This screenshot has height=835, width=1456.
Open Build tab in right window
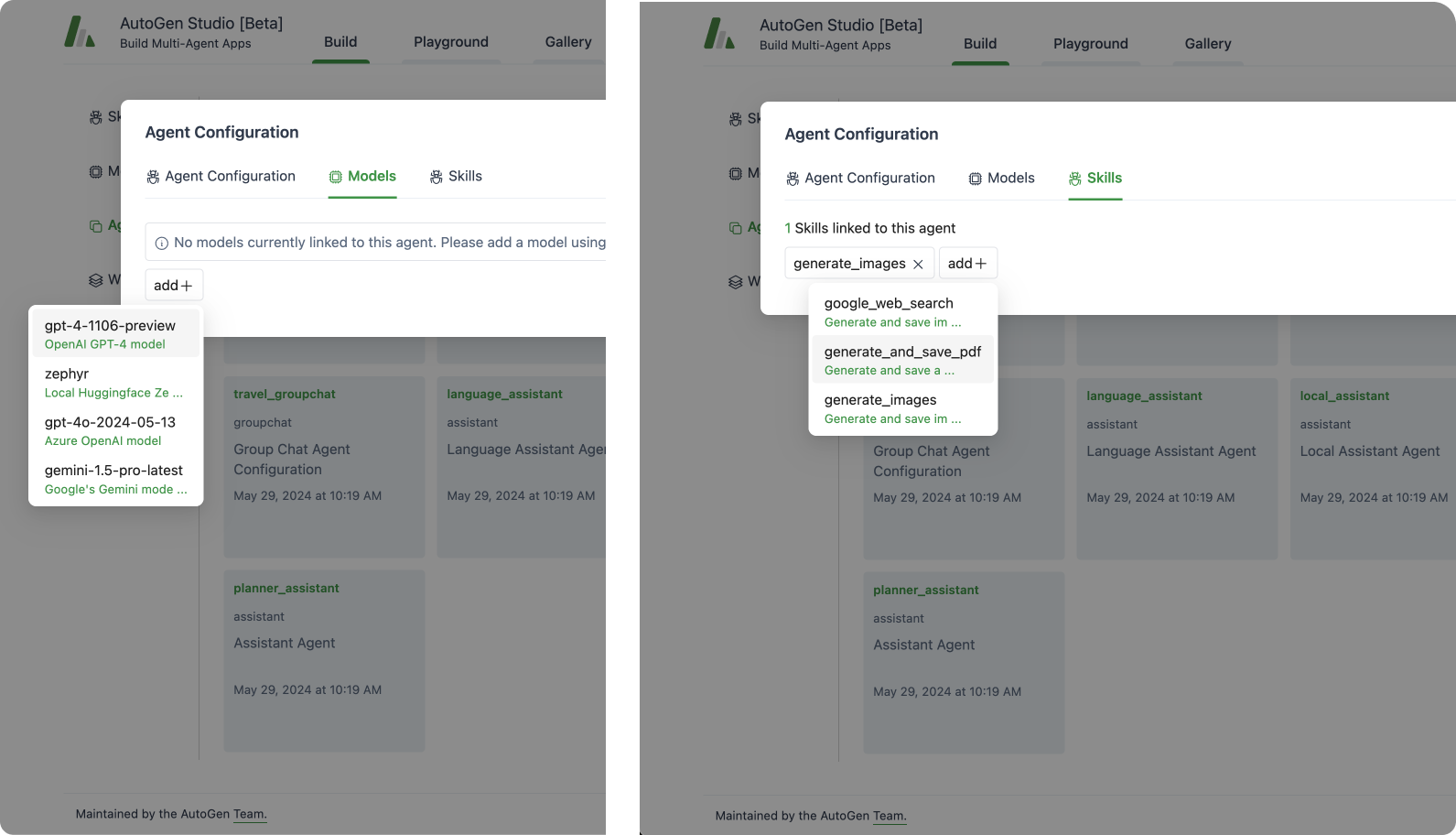[980, 44]
